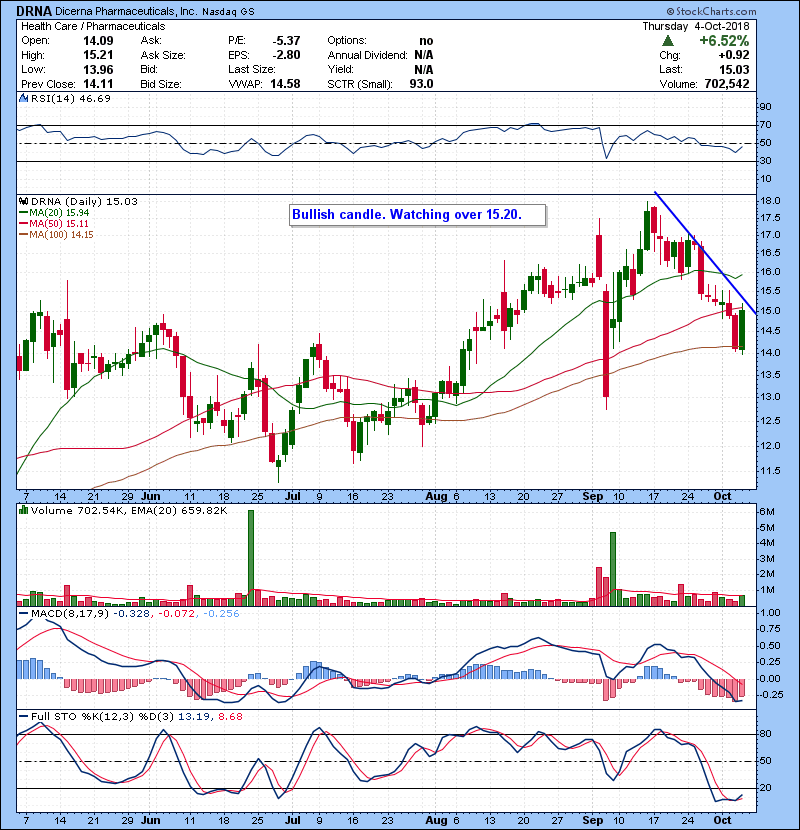Click the +6.52% percent change value

coord(724,41)
